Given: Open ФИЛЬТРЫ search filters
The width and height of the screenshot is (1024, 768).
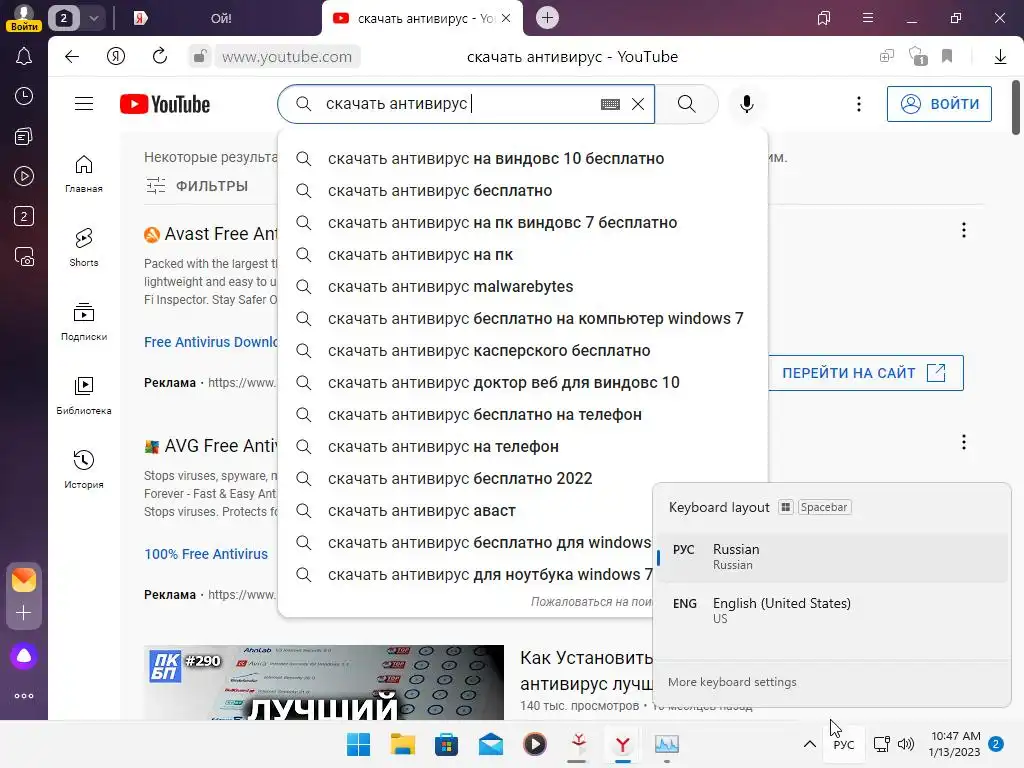Looking at the screenshot, I should [x=197, y=185].
